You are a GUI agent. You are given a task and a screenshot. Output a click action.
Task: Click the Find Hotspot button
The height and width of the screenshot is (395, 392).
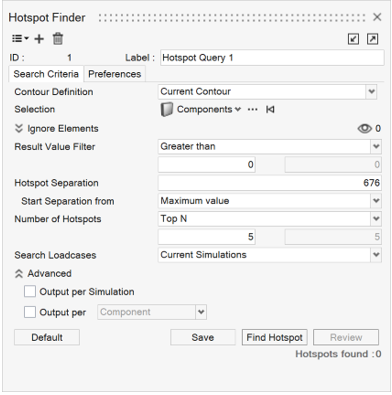pyautogui.click(x=275, y=337)
